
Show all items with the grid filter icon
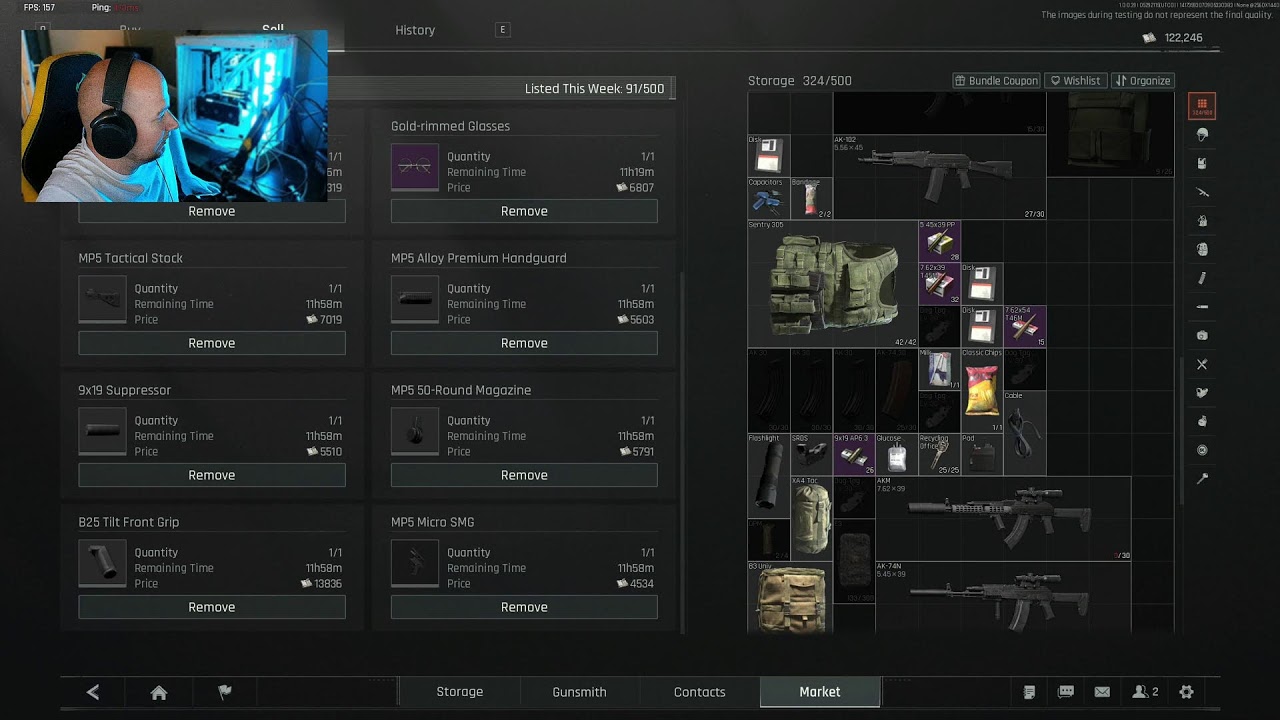click(1202, 105)
